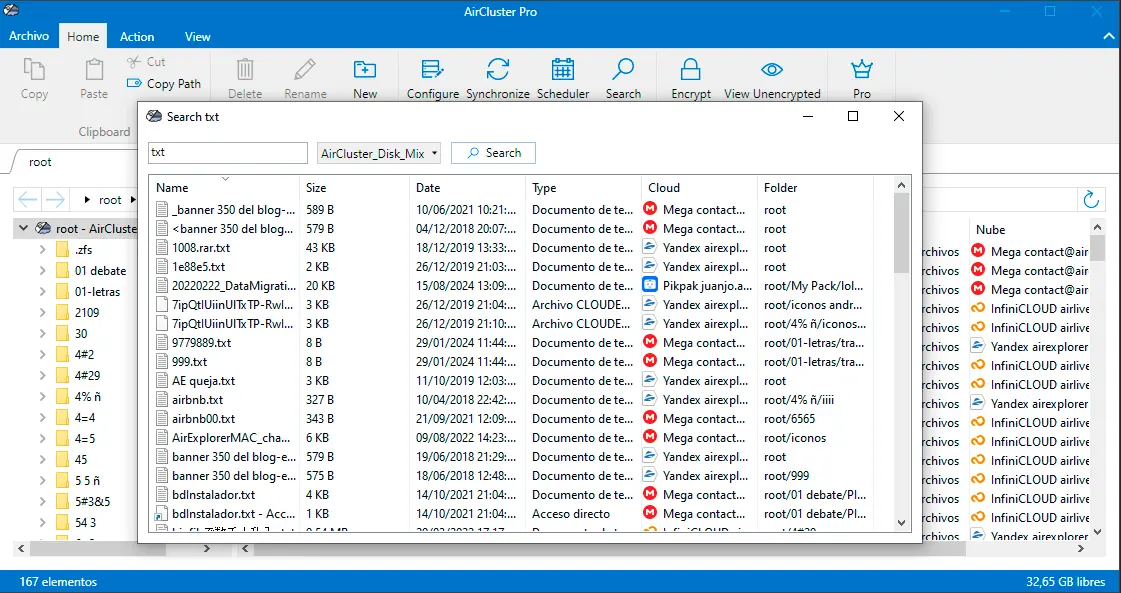Click the Copy ribbon icon
Viewport: 1121px width, 593px height.
pyautogui.click(x=34, y=70)
